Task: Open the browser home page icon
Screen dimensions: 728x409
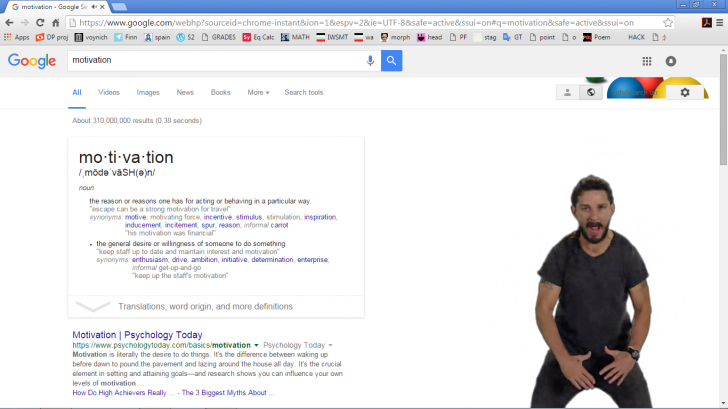Action: (56, 23)
